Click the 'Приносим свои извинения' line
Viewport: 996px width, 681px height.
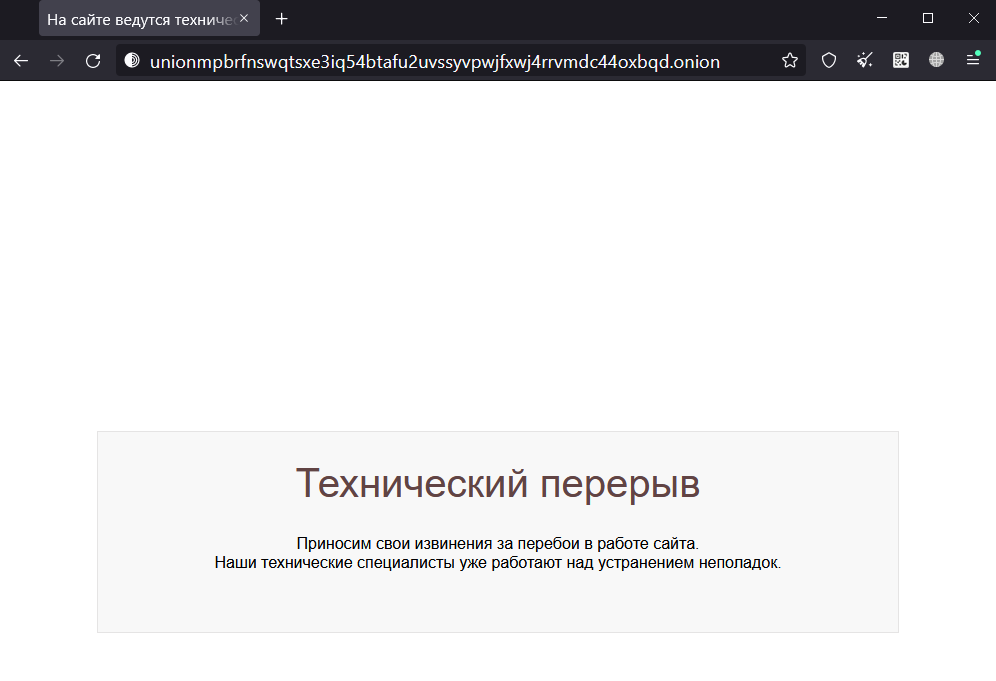point(497,544)
